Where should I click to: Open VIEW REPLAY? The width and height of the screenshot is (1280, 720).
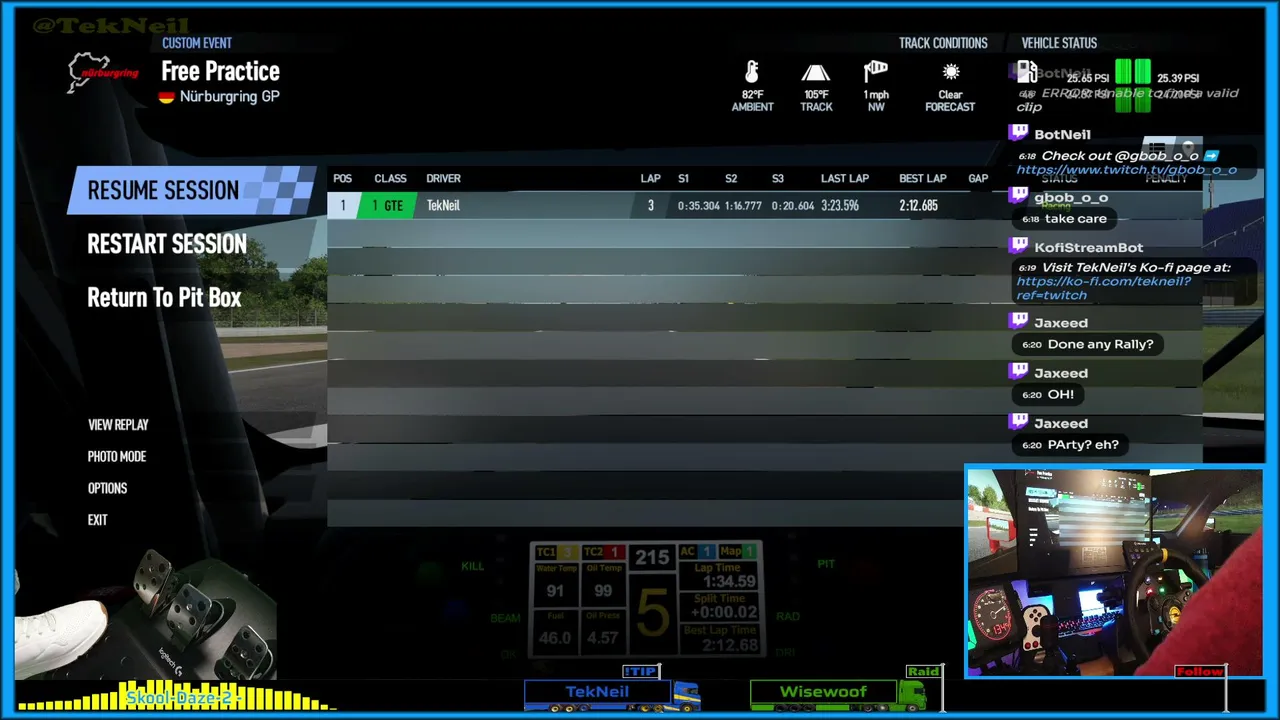pos(118,425)
